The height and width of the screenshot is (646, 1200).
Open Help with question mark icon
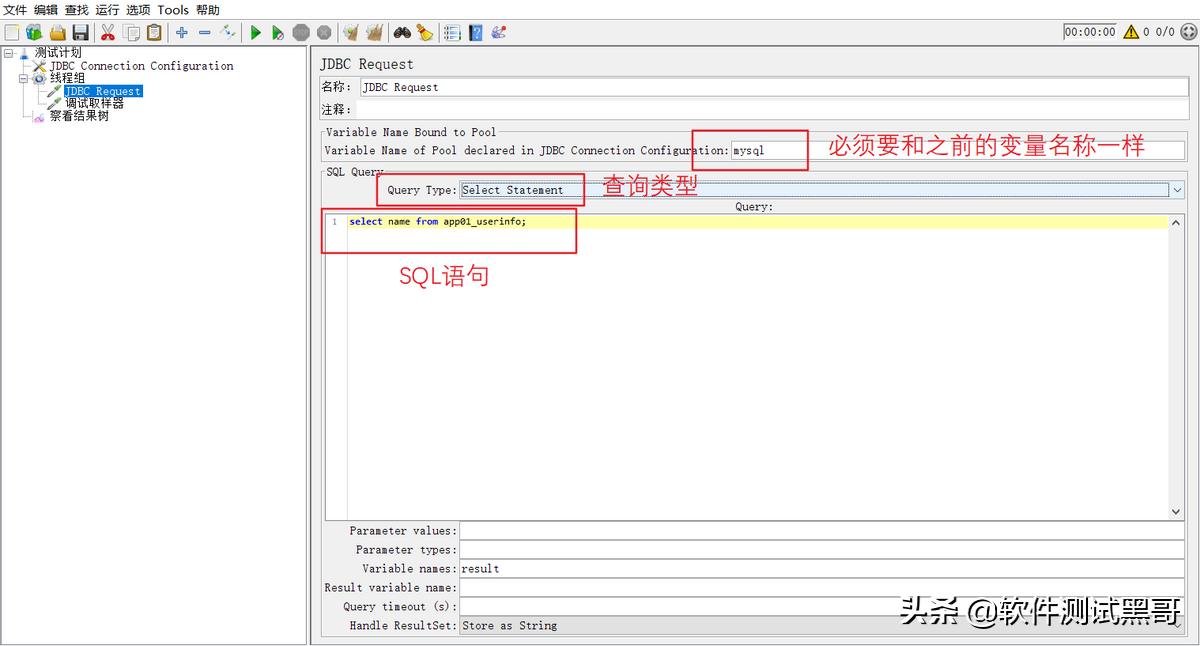(475, 32)
